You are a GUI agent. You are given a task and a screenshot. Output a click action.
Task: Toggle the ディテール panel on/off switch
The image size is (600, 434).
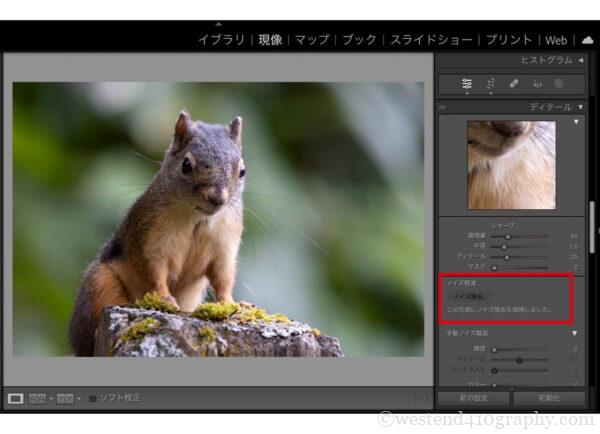pyautogui.click(x=443, y=107)
